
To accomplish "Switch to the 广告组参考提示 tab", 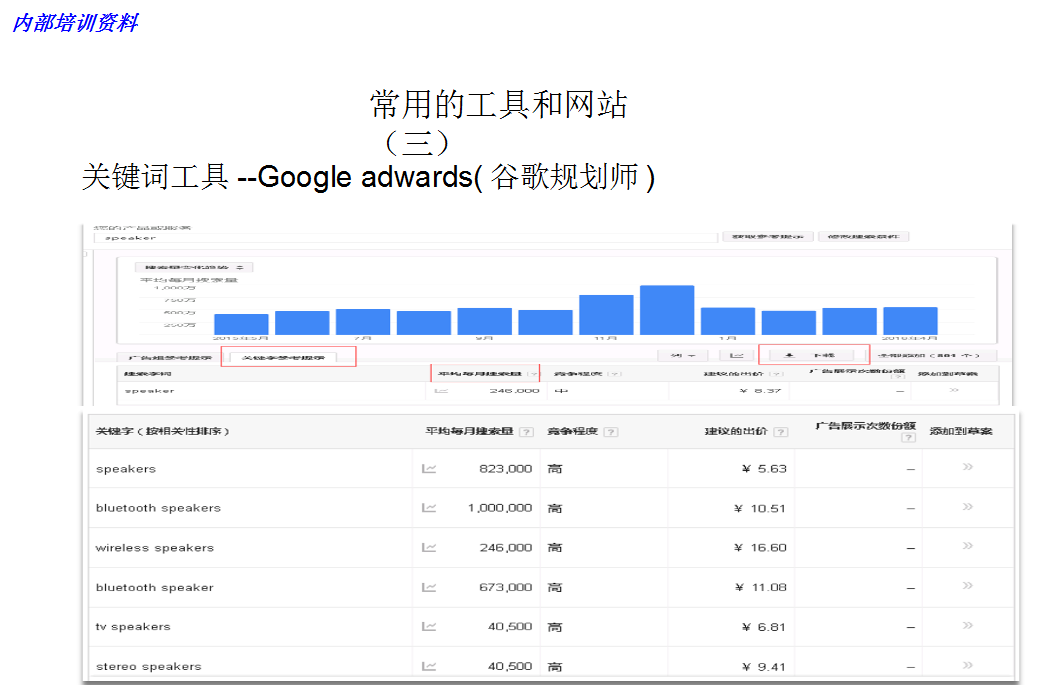I will click(x=168, y=359).
